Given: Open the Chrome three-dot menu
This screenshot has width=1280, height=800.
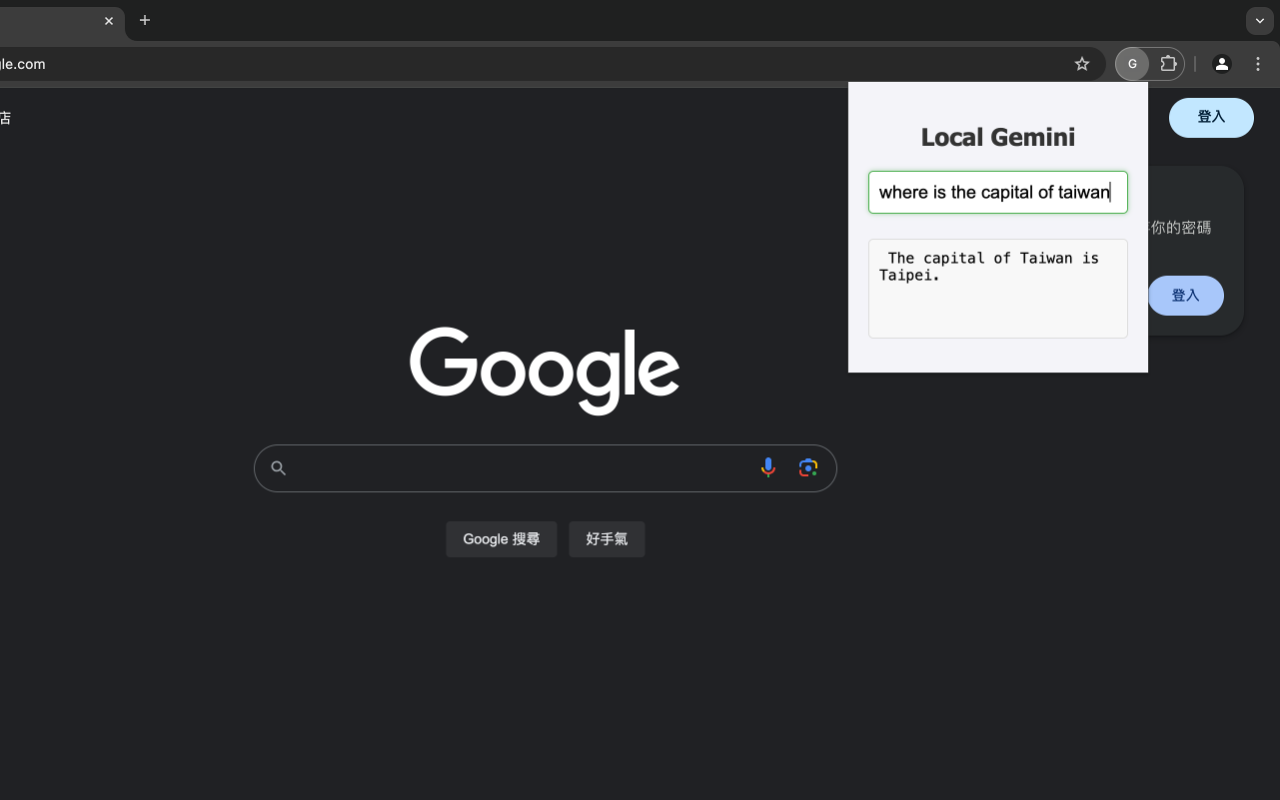Looking at the screenshot, I should (1258, 63).
